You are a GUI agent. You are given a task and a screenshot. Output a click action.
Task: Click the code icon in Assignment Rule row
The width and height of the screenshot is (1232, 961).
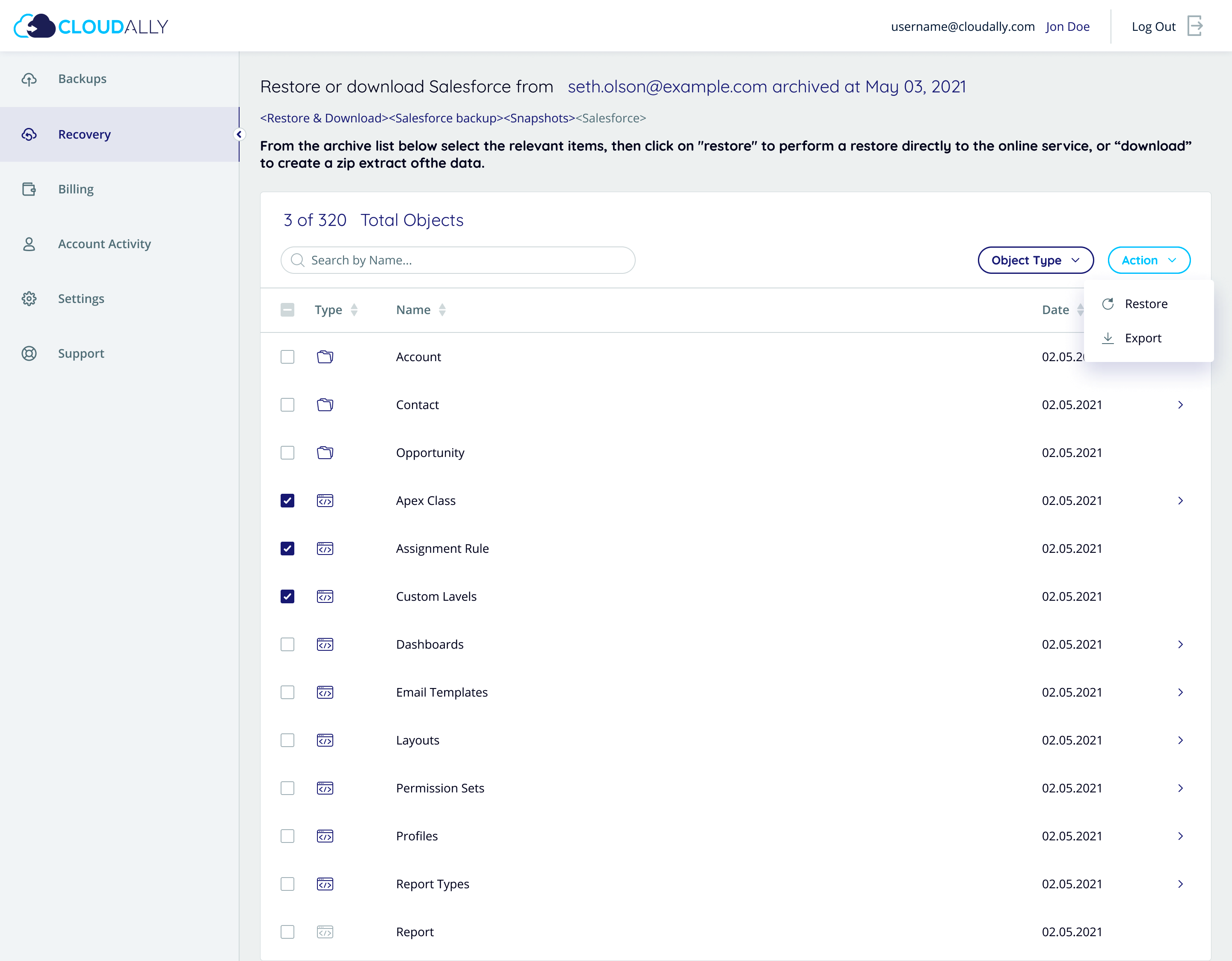(x=325, y=549)
